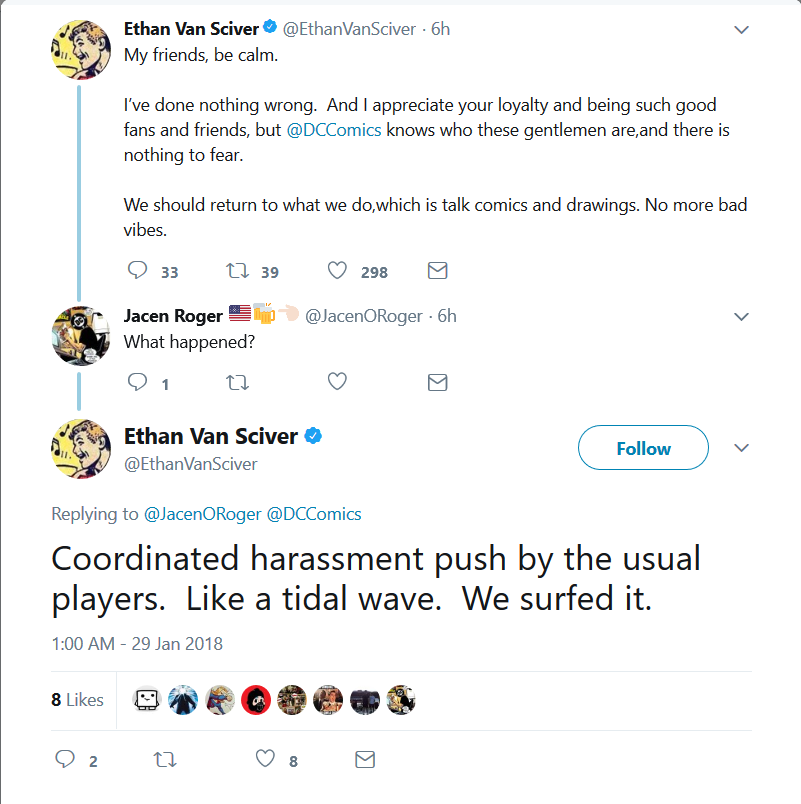This screenshot has height=804, width=801.
Task: Open the @DCComics mention in first tweet
Action: [334, 130]
